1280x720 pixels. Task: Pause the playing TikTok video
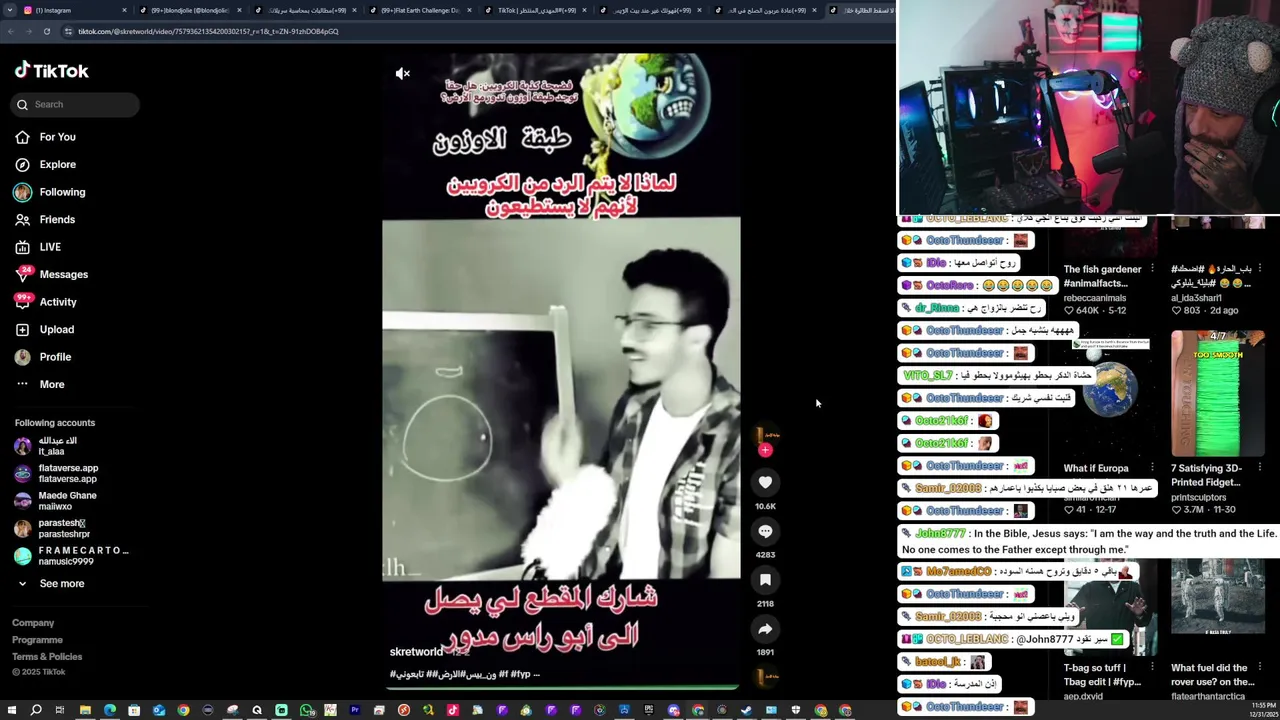pyautogui.click(x=561, y=370)
